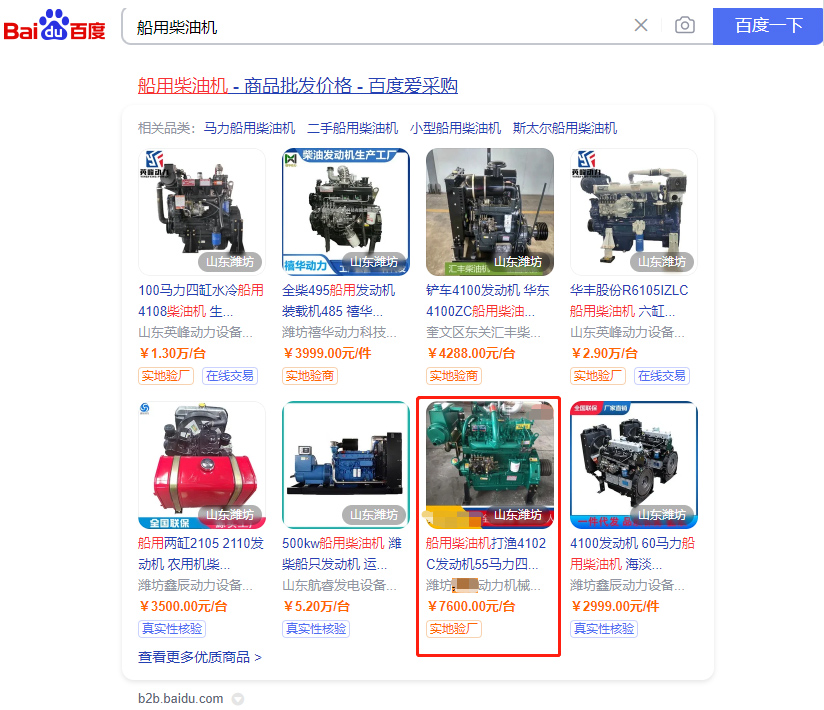The height and width of the screenshot is (710, 824).
Task: Click 实地验商 tag under ¥4288.00元/台
Action: (x=454, y=376)
